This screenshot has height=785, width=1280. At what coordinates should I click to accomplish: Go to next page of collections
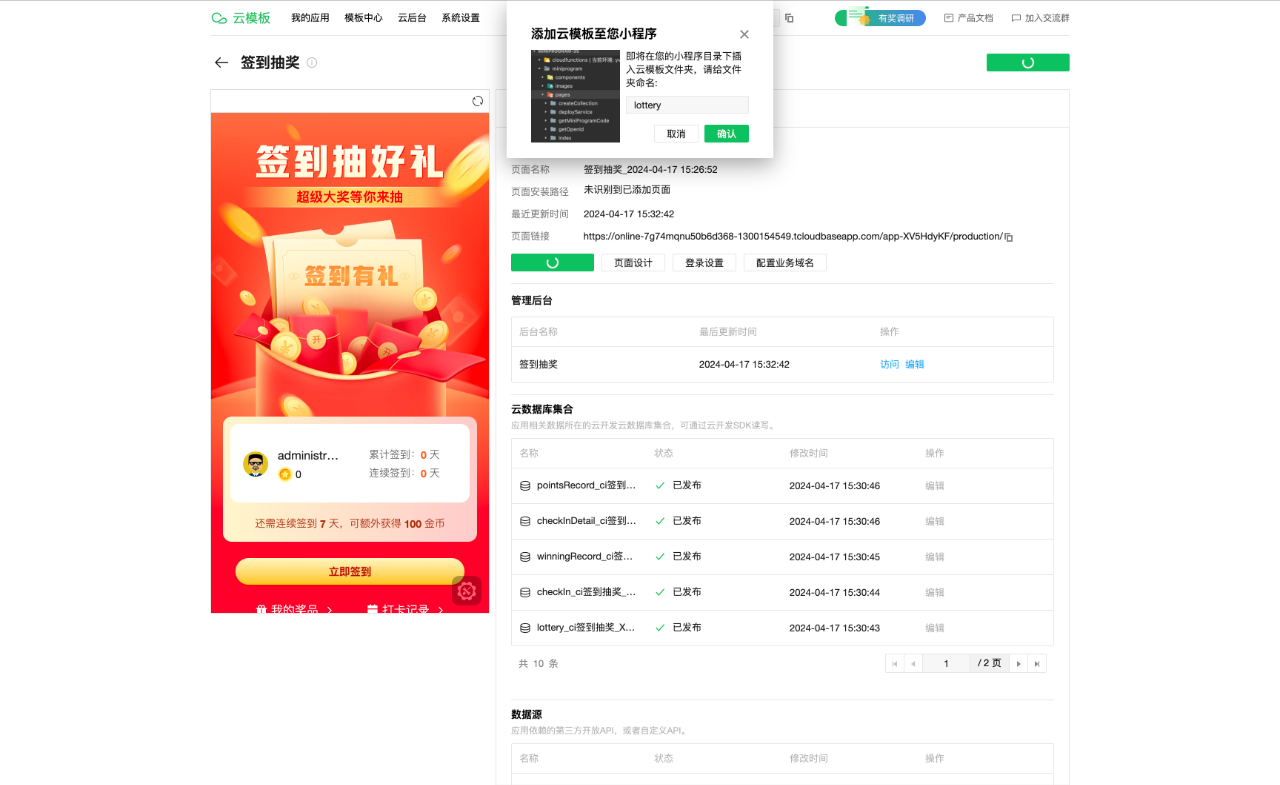pyautogui.click(x=1019, y=663)
